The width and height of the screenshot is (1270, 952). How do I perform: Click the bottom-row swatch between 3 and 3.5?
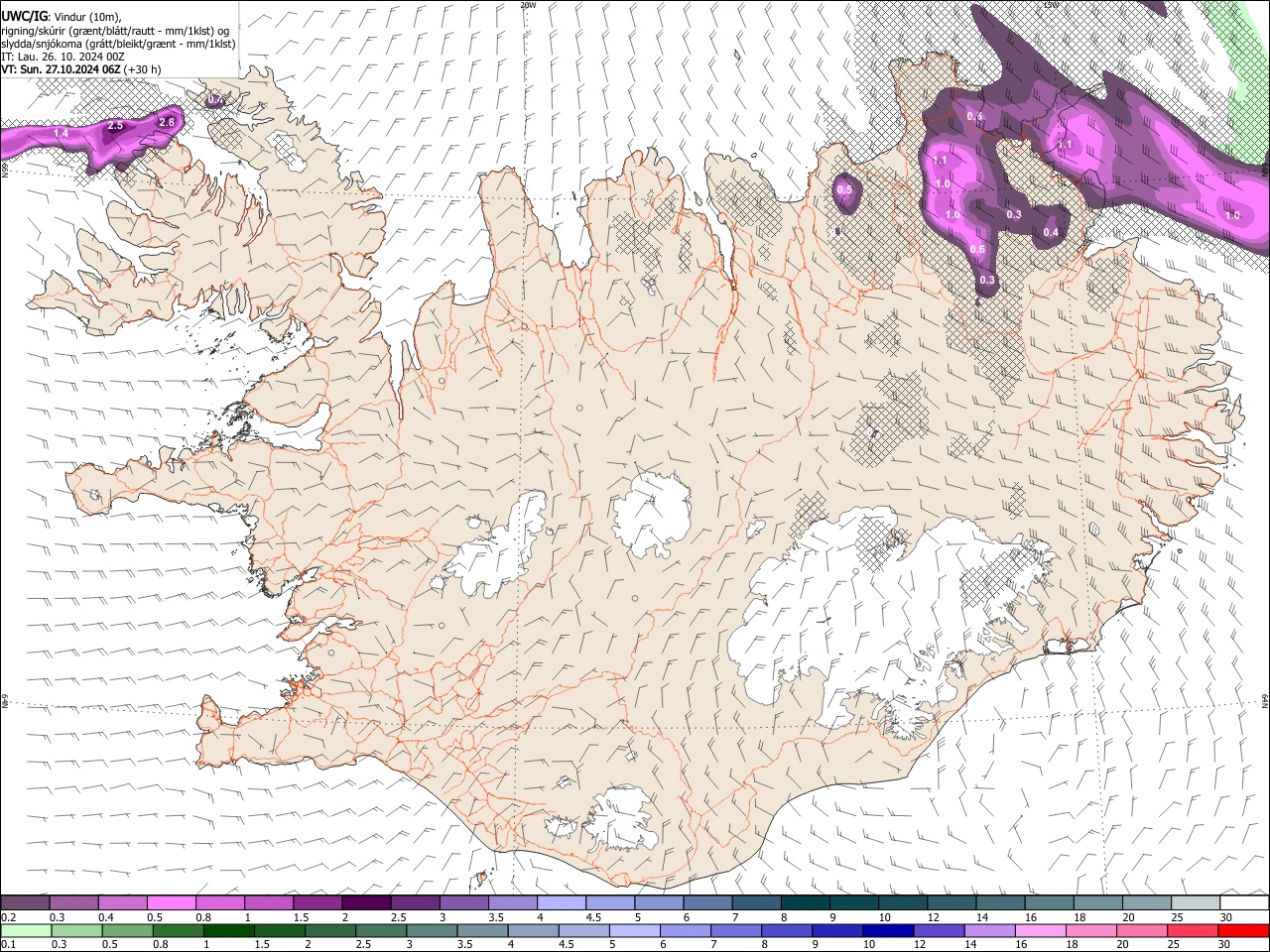click(x=433, y=930)
